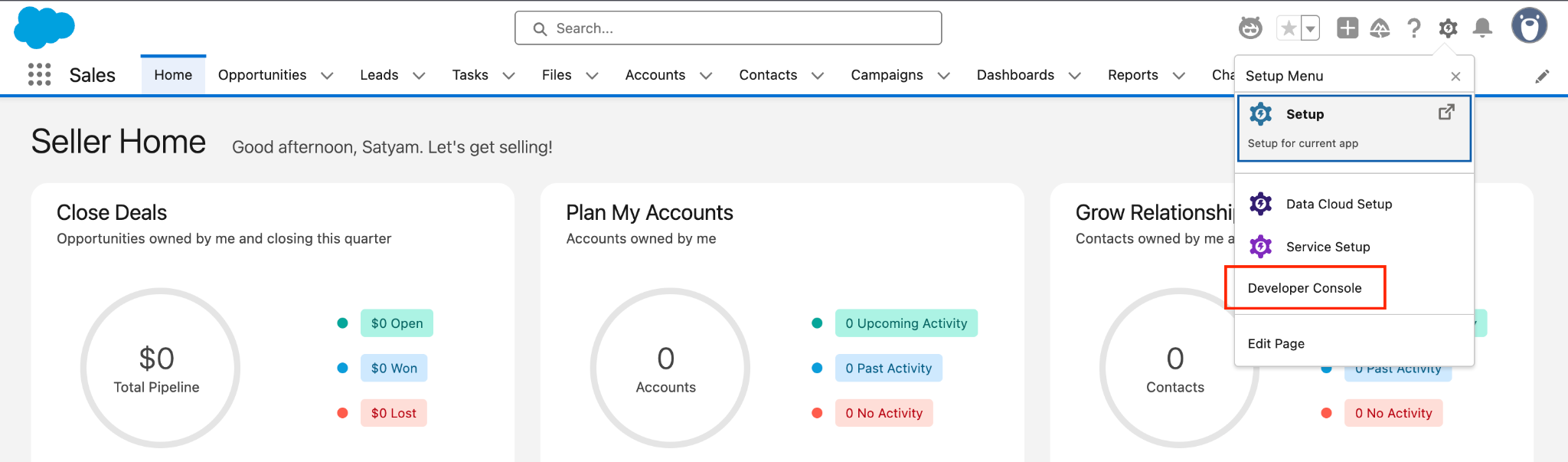Click the $0 Lost pipeline badge

[x=394, y=413]
